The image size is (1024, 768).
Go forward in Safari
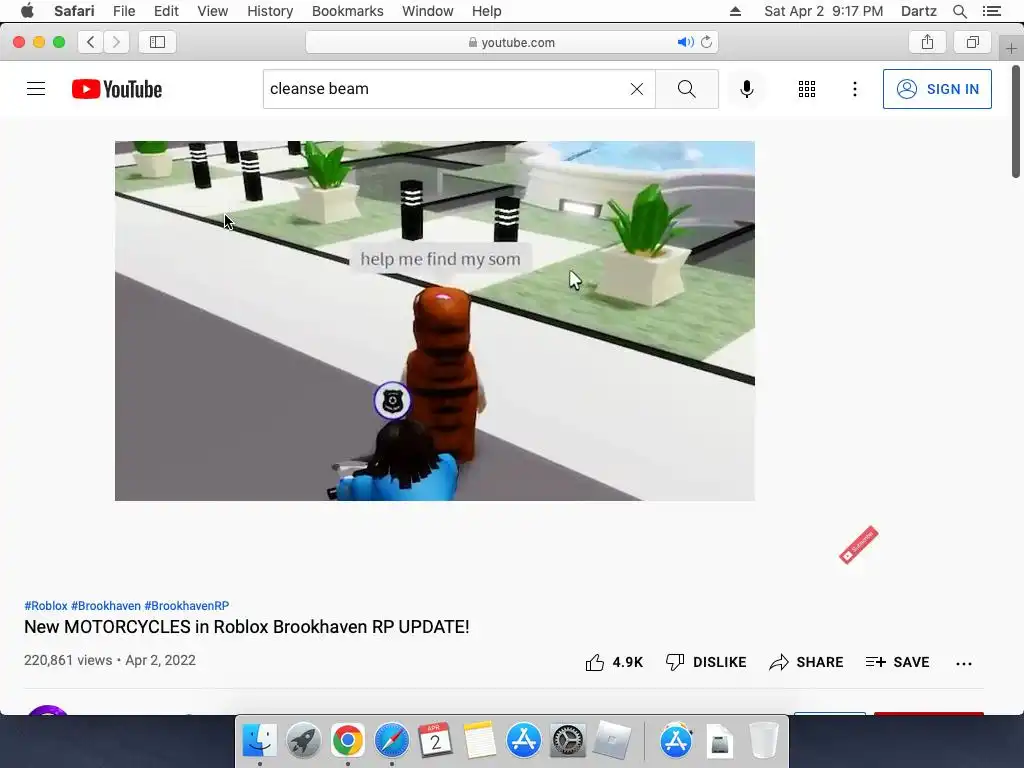[116, 42]
